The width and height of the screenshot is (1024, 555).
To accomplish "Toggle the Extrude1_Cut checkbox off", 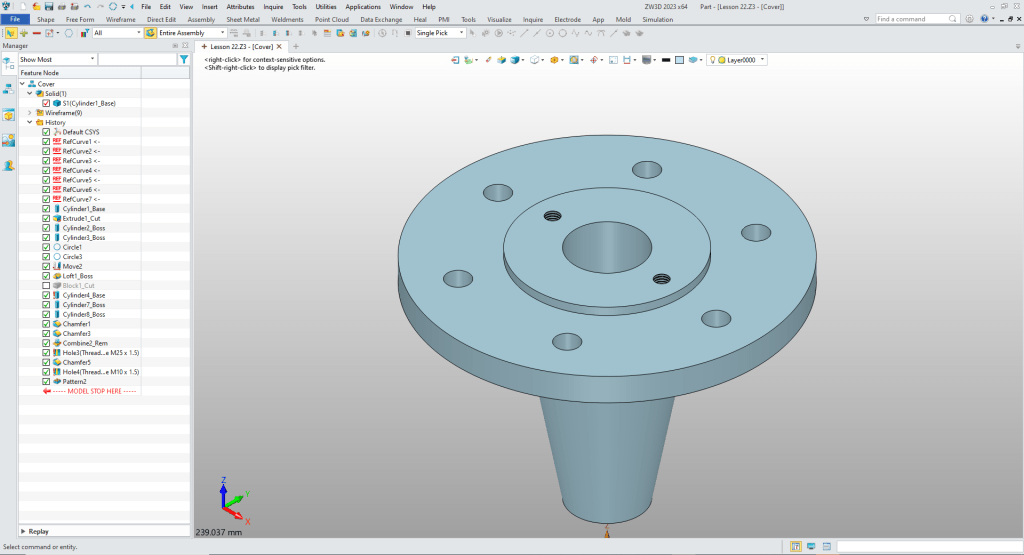I will (46, 218).
